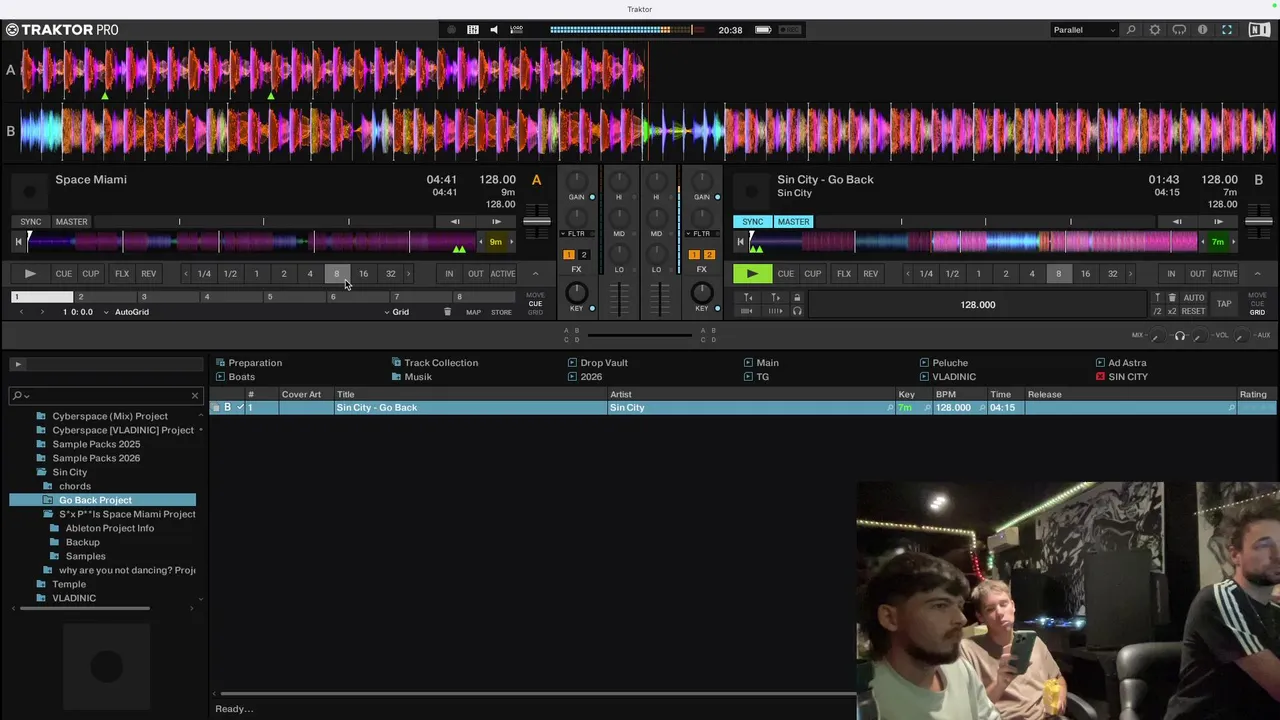
Task: Move Deck B grid marker right
Action: (x=775, y=298)
